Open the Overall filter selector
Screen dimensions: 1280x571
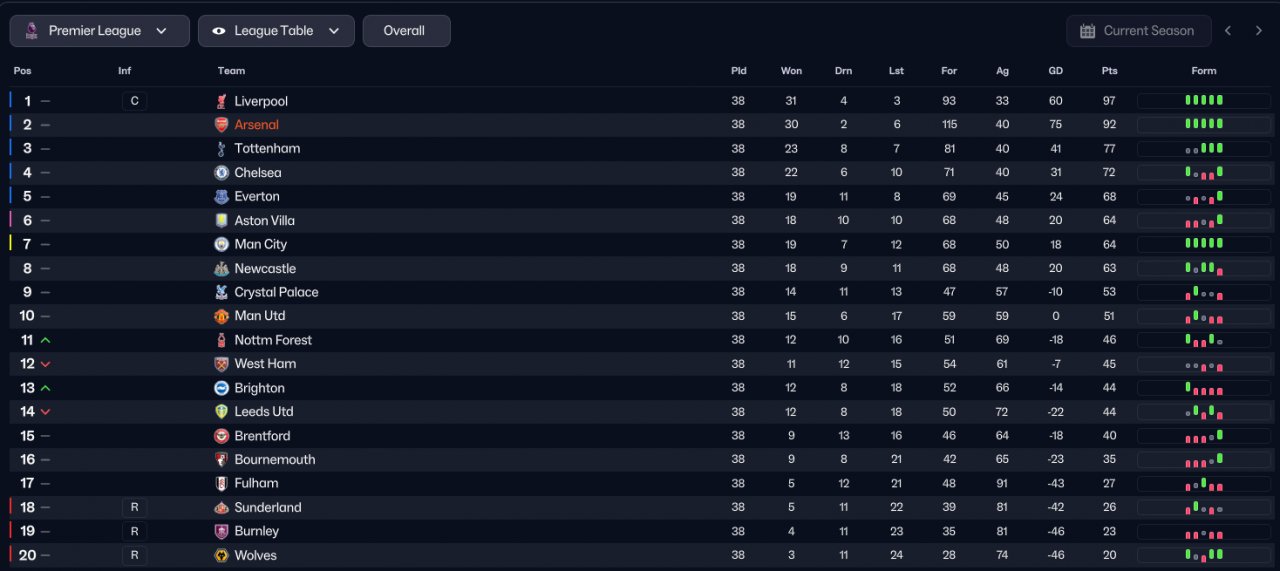(406, 31)
